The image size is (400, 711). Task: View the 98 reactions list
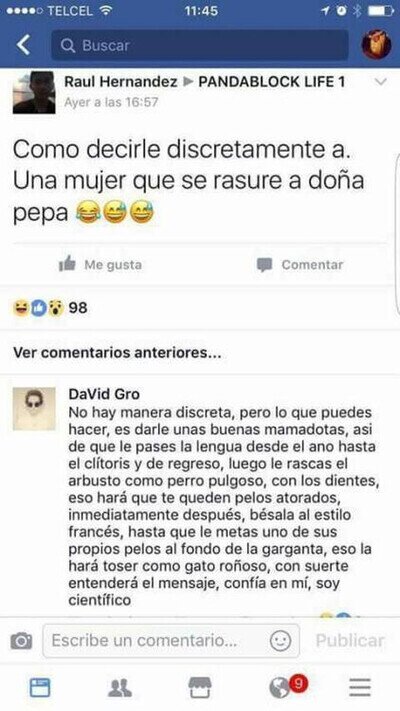[x=50, y=308]
